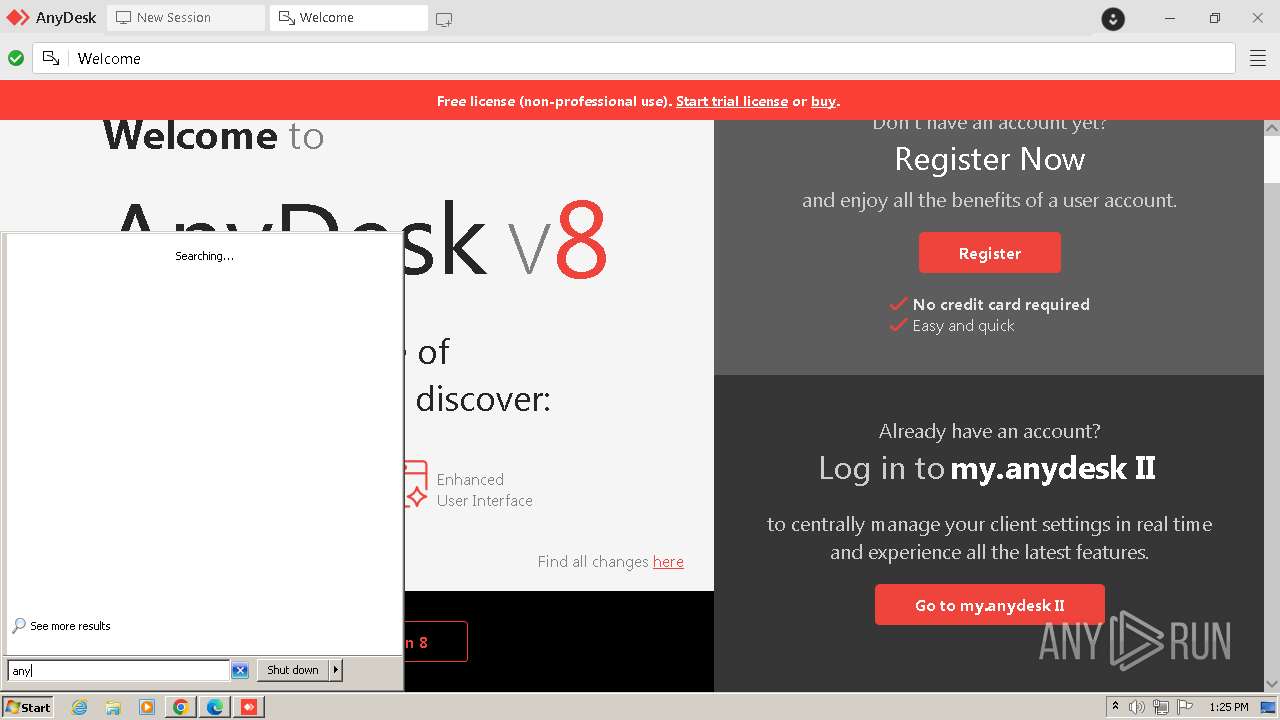This screenshot has height=720, width=1280.
Task: Open the Action Center flag icon
Action: [x=1184, y=707]
